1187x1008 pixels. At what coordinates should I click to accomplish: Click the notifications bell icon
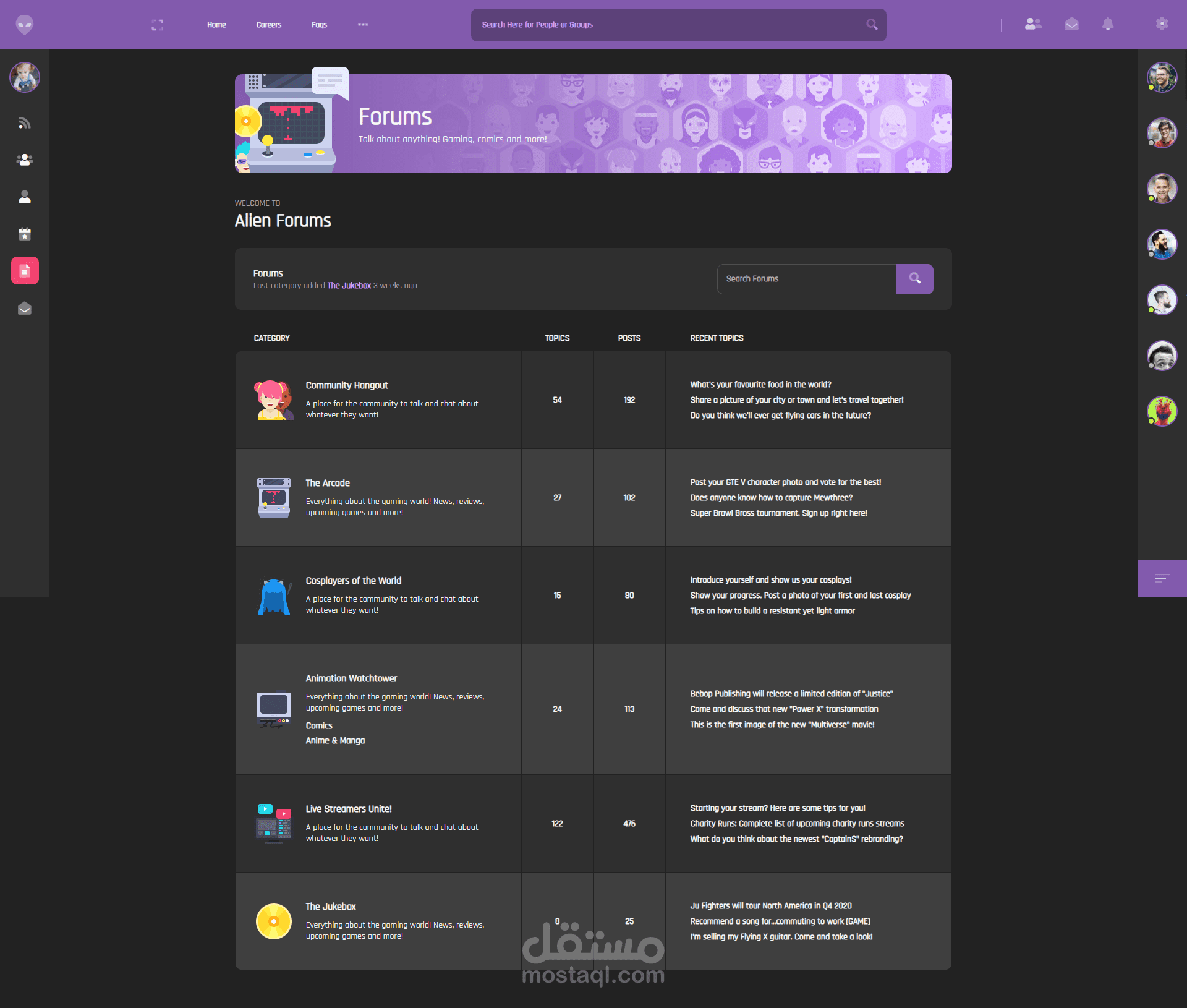(1107, 24)
